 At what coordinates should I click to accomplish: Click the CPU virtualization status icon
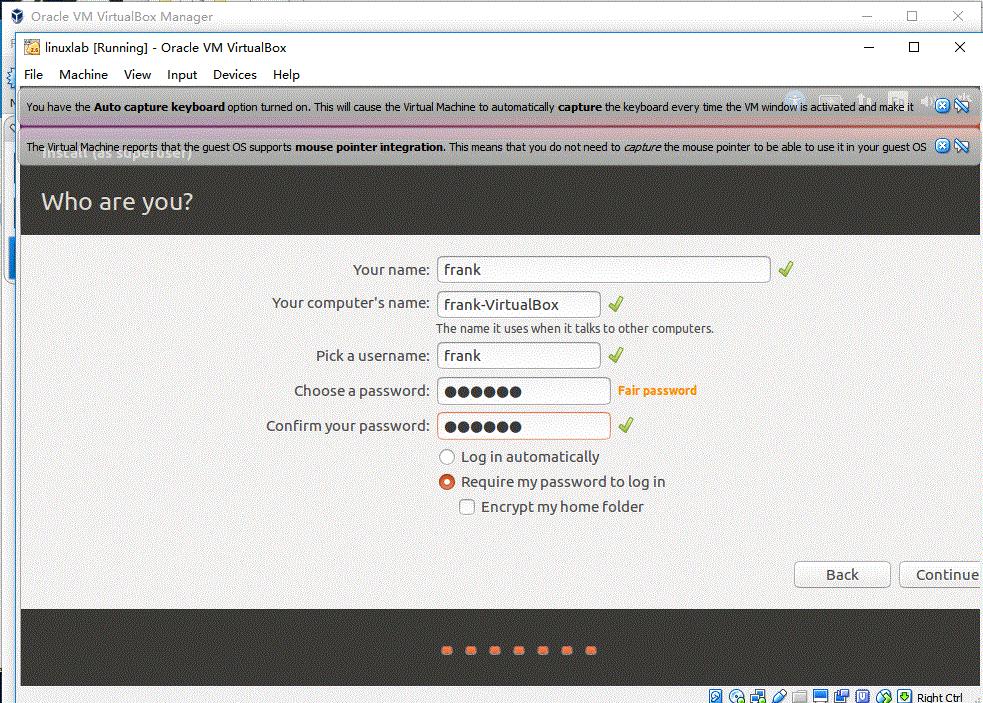point(863,696)
